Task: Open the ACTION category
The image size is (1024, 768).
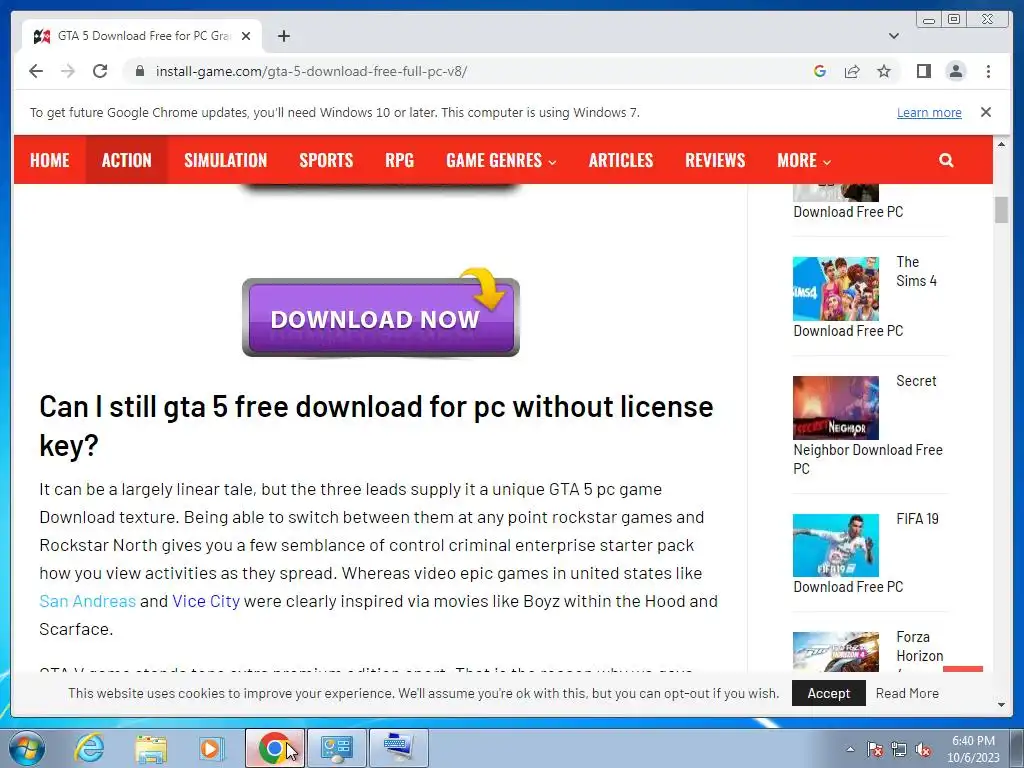Action: pos(127,160)
